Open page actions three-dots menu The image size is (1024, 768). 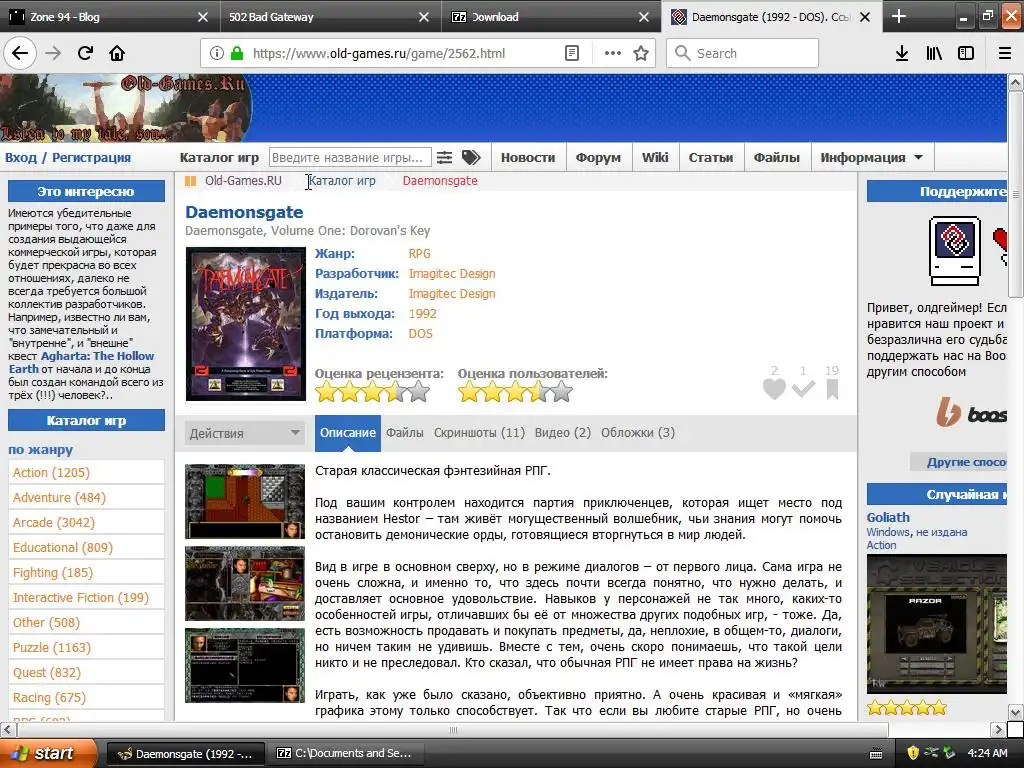(x=613, y=53)
